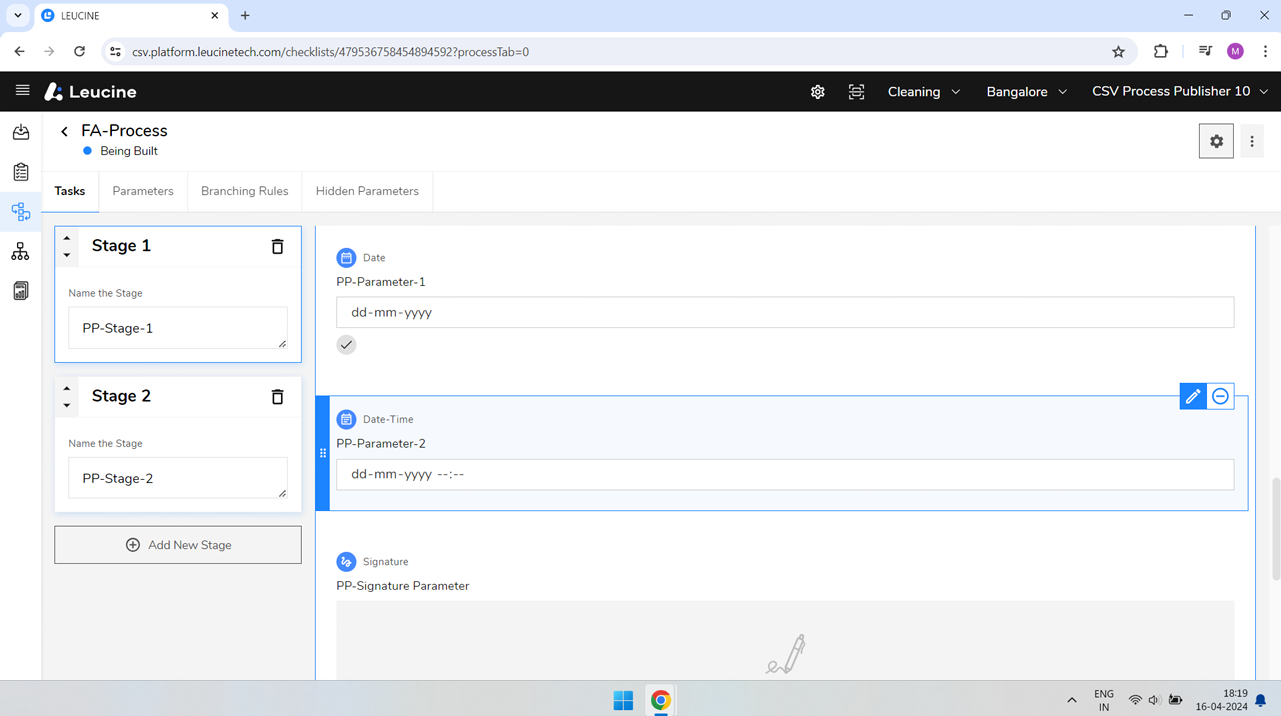Open the settings gear in top black bar
1281x716 pixels.
(817, 92)
